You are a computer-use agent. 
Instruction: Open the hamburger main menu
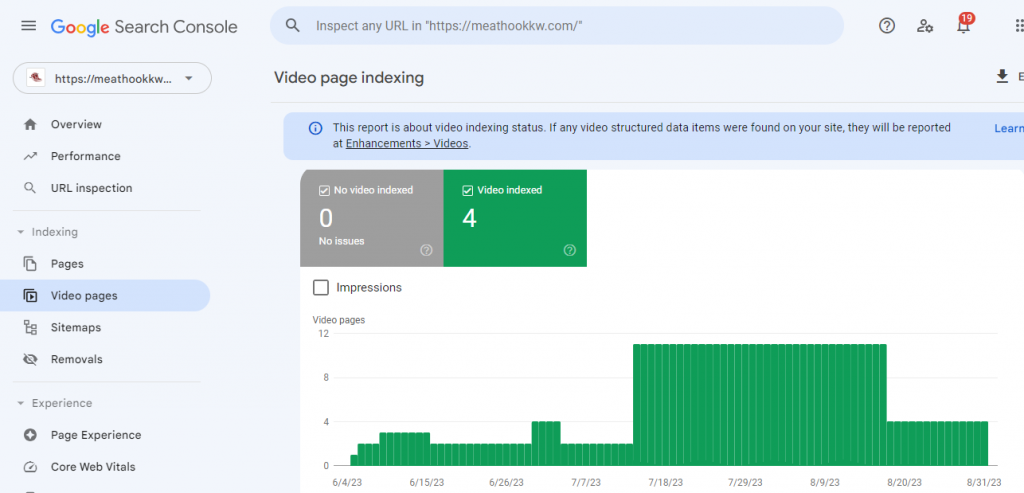tap(29, 26)
